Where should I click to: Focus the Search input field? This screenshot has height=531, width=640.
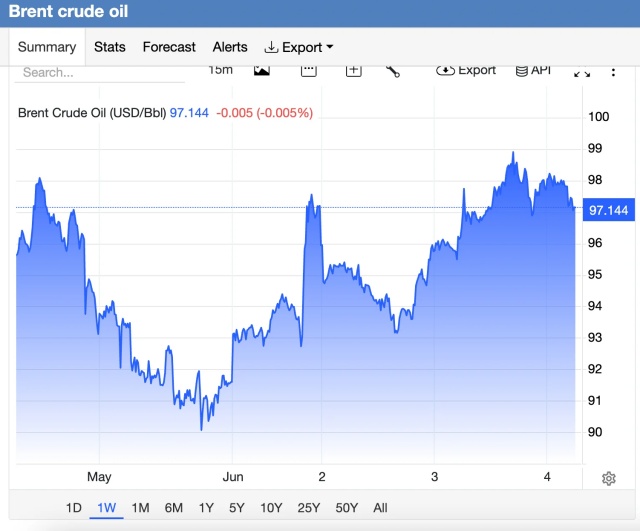(x=100, y=73)
